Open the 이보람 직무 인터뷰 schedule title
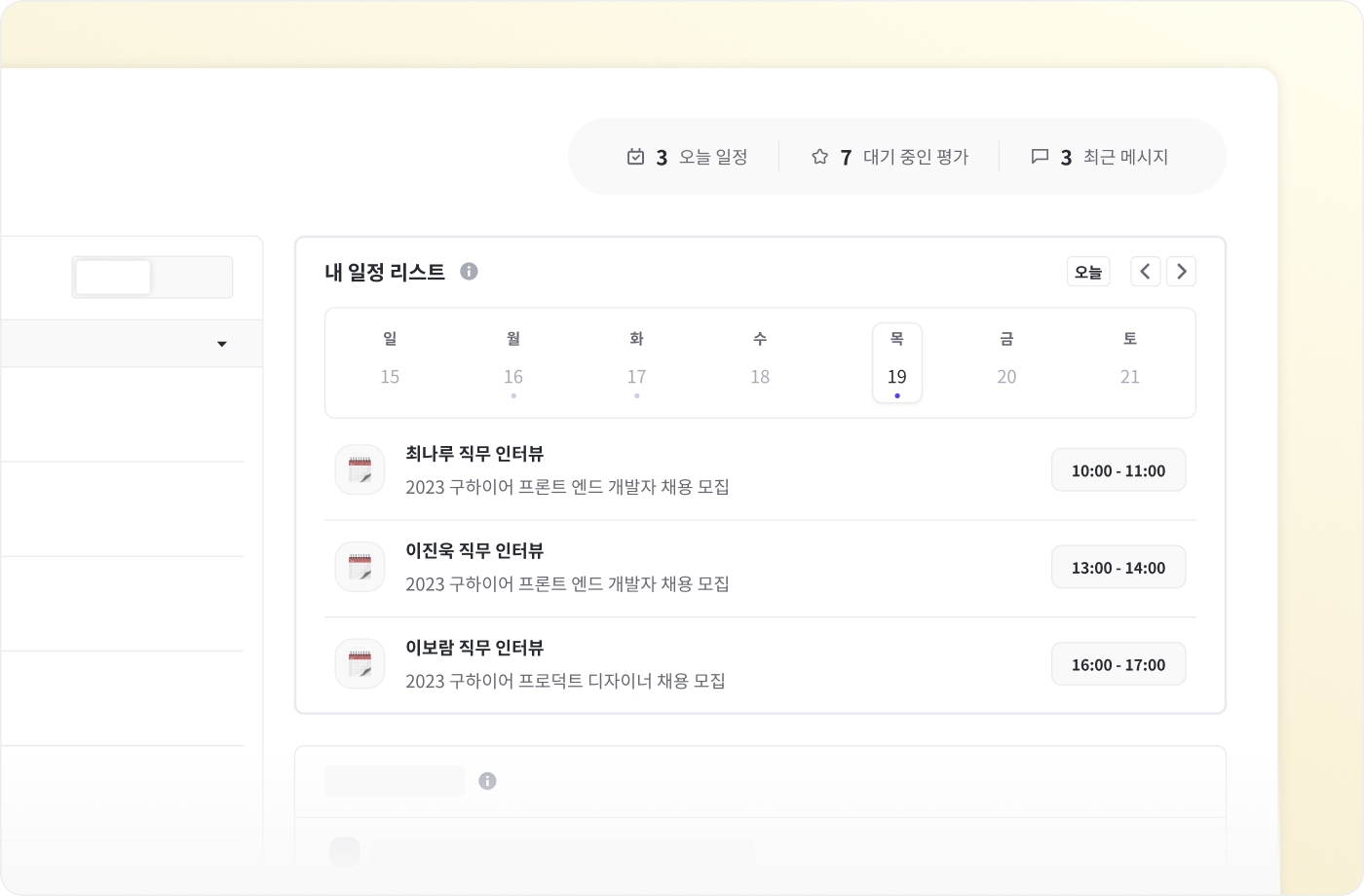This screenshot has height=896, width=1364. [x=474, y=648]
